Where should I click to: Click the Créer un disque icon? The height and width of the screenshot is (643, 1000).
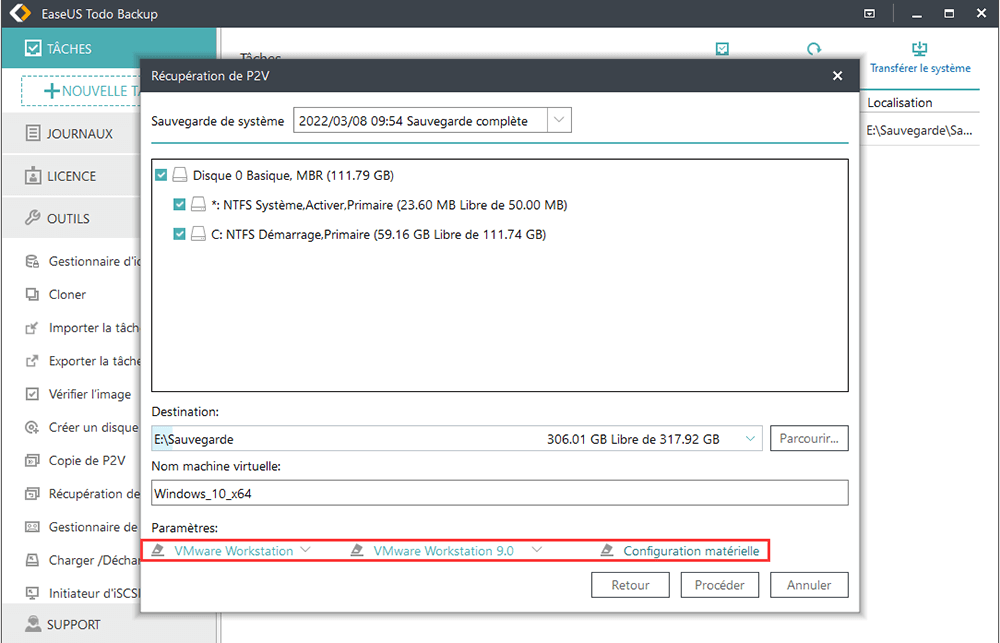click(x=32, y=427)
